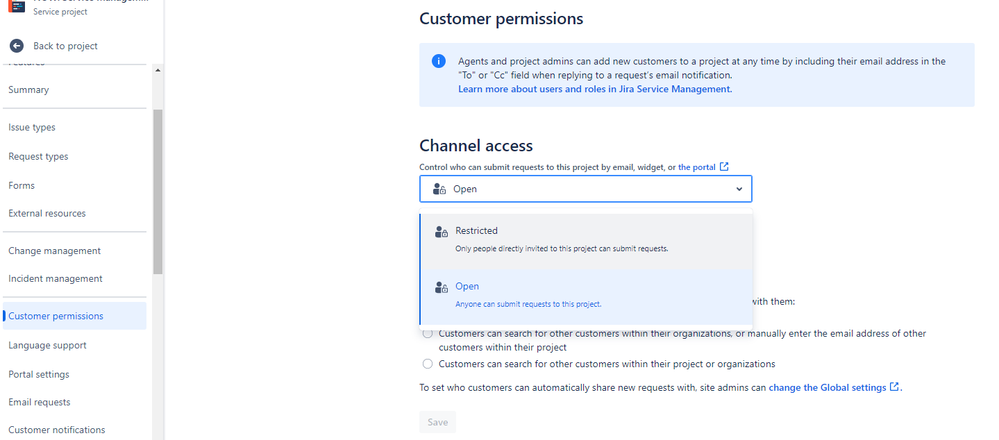Viewport: 999px width, 440px height.
Task: Click the blue info icon in the banner
Action: [438, 61]
